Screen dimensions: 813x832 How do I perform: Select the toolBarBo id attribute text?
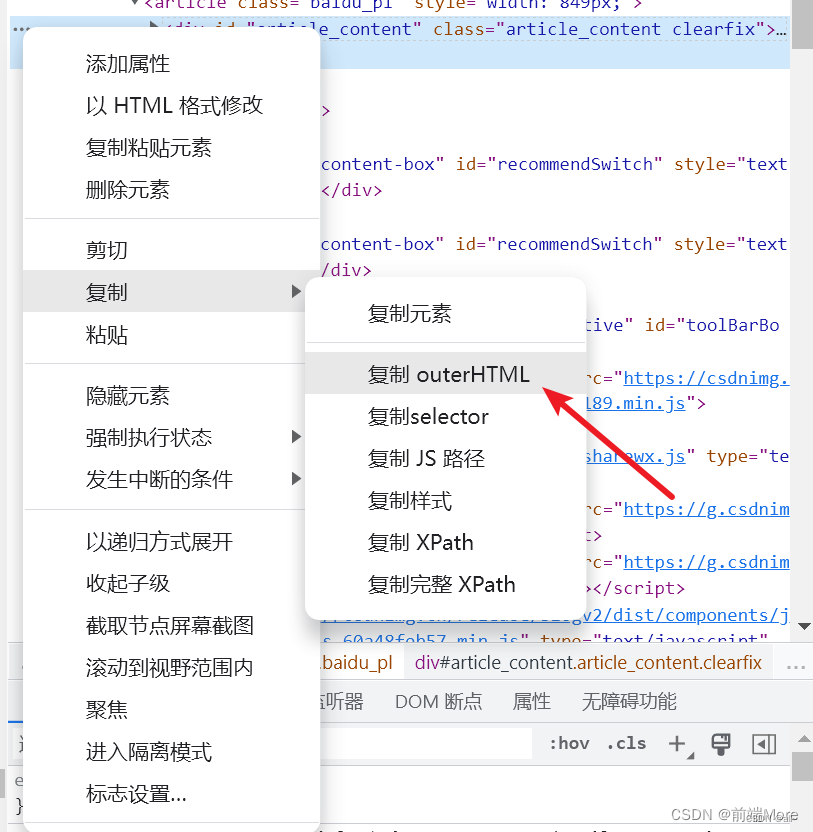point(712,325)
